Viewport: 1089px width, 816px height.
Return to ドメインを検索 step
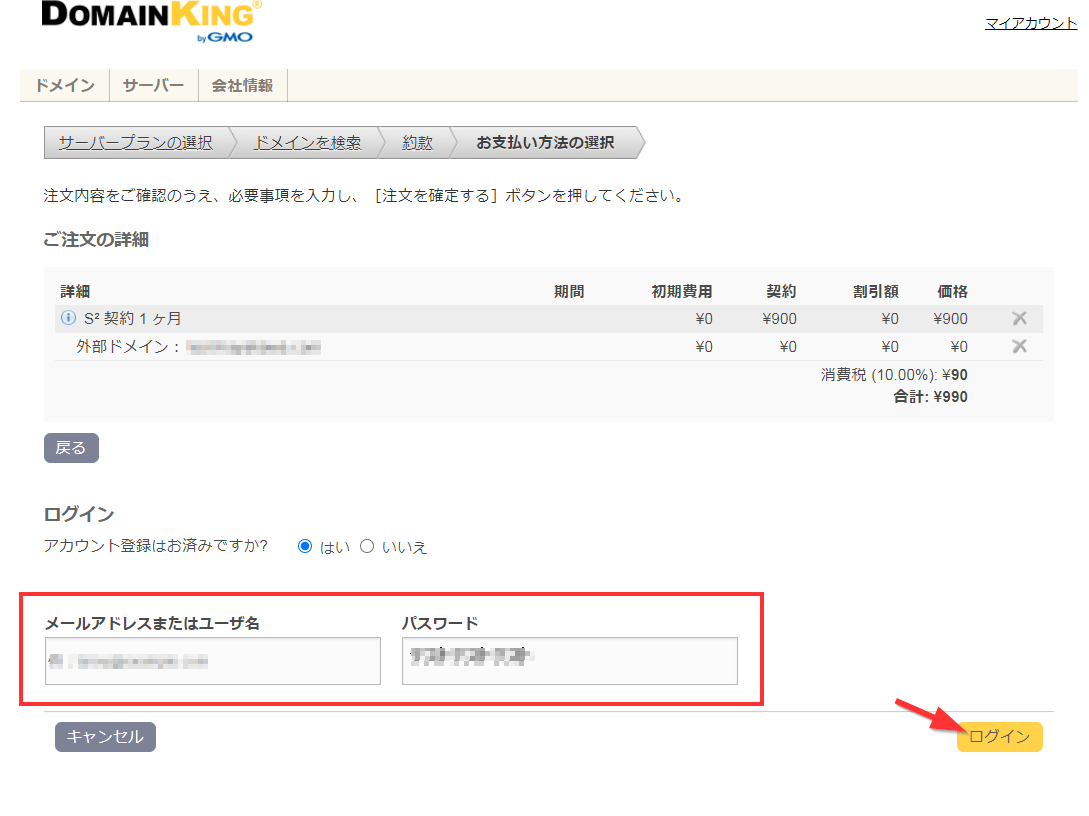point(307,143)
